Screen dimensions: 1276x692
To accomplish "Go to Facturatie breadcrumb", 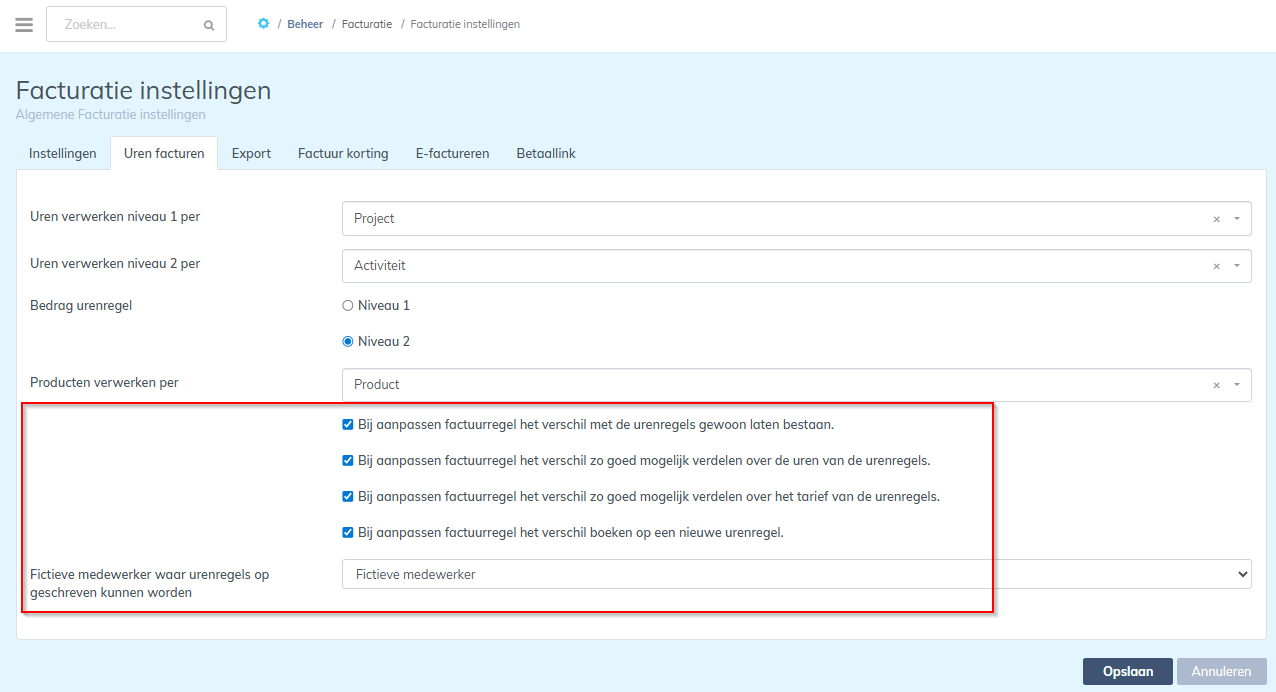I will click(367, 24).
